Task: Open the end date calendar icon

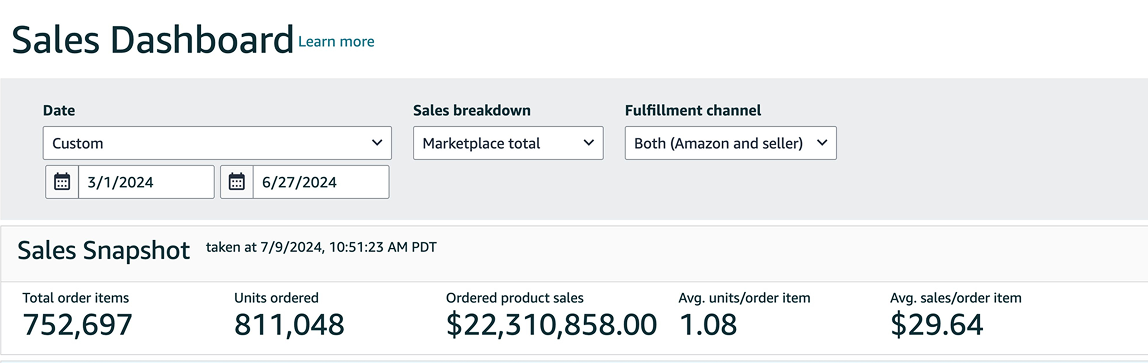Action: coord(236,182)
